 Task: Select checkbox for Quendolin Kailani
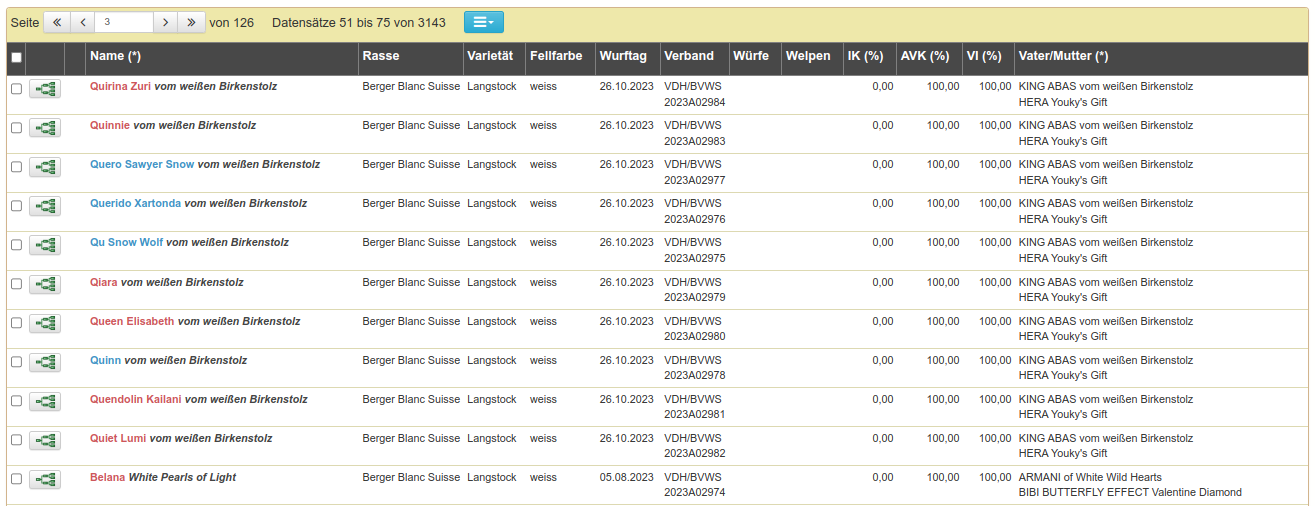16,401
